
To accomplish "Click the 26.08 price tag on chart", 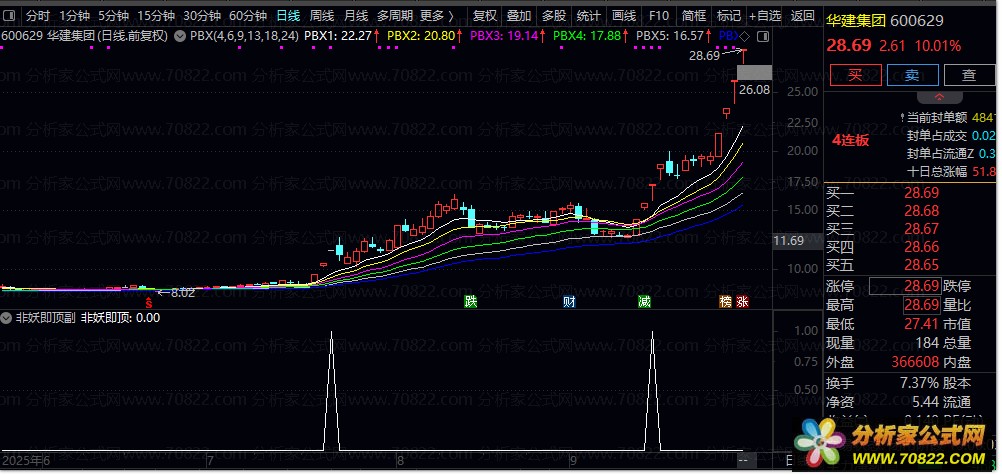I will 754,90.
